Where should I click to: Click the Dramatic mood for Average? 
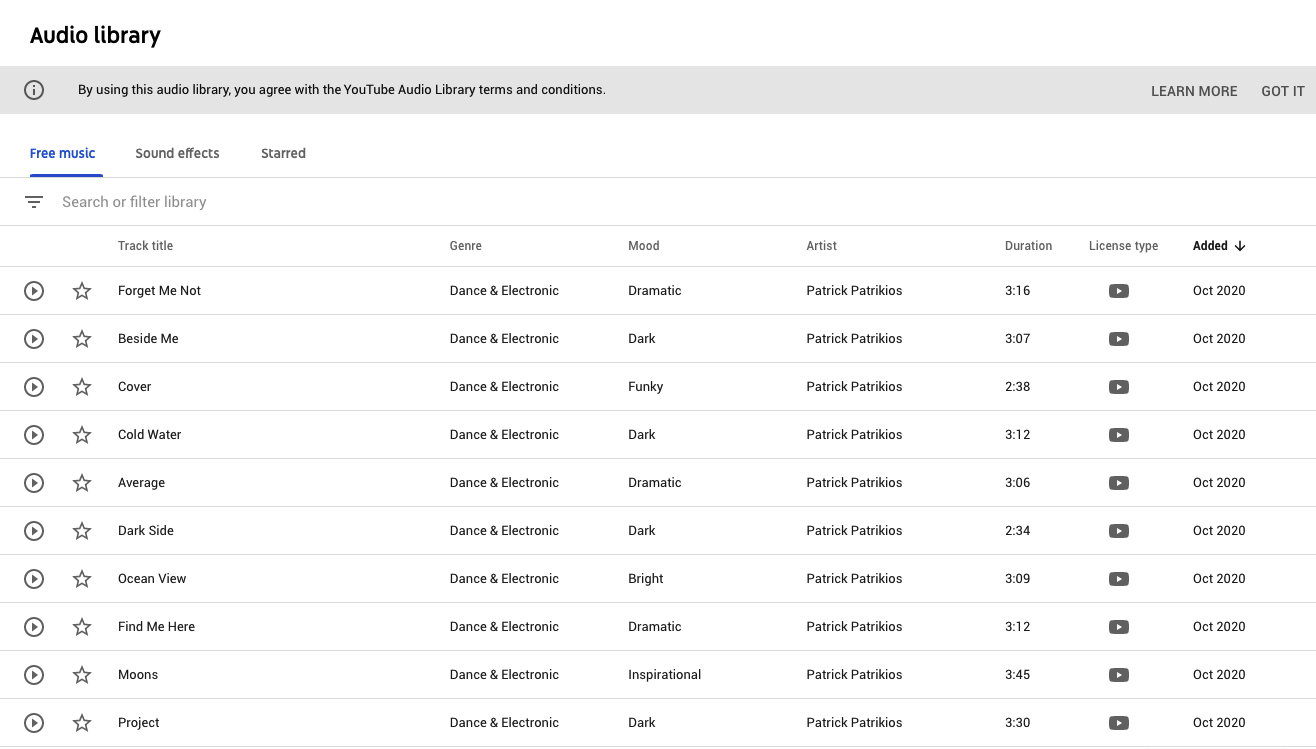(x=655, y=483)
